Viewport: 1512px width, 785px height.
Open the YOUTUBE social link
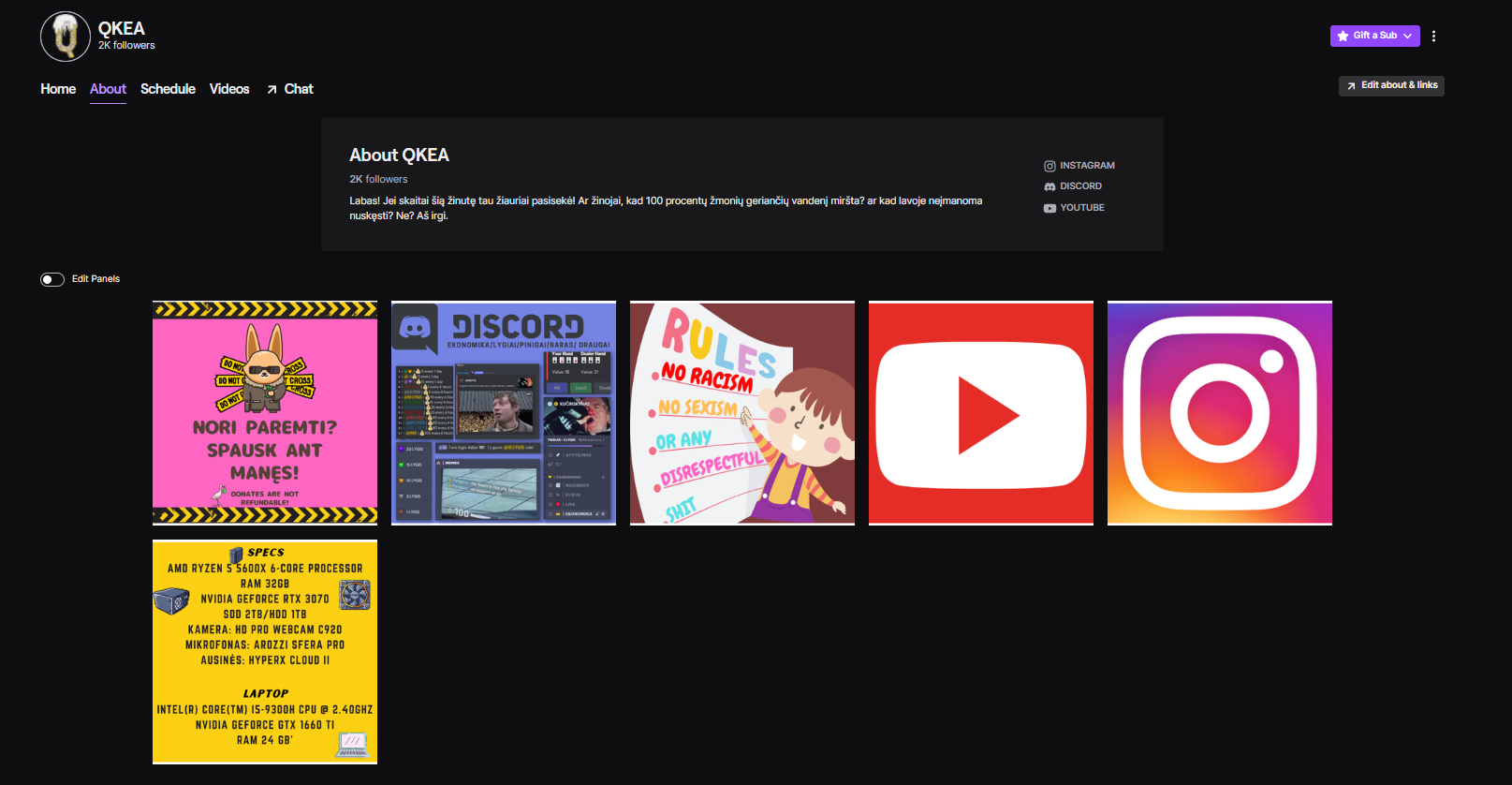pyautogui.click(x=1074, y=208)
